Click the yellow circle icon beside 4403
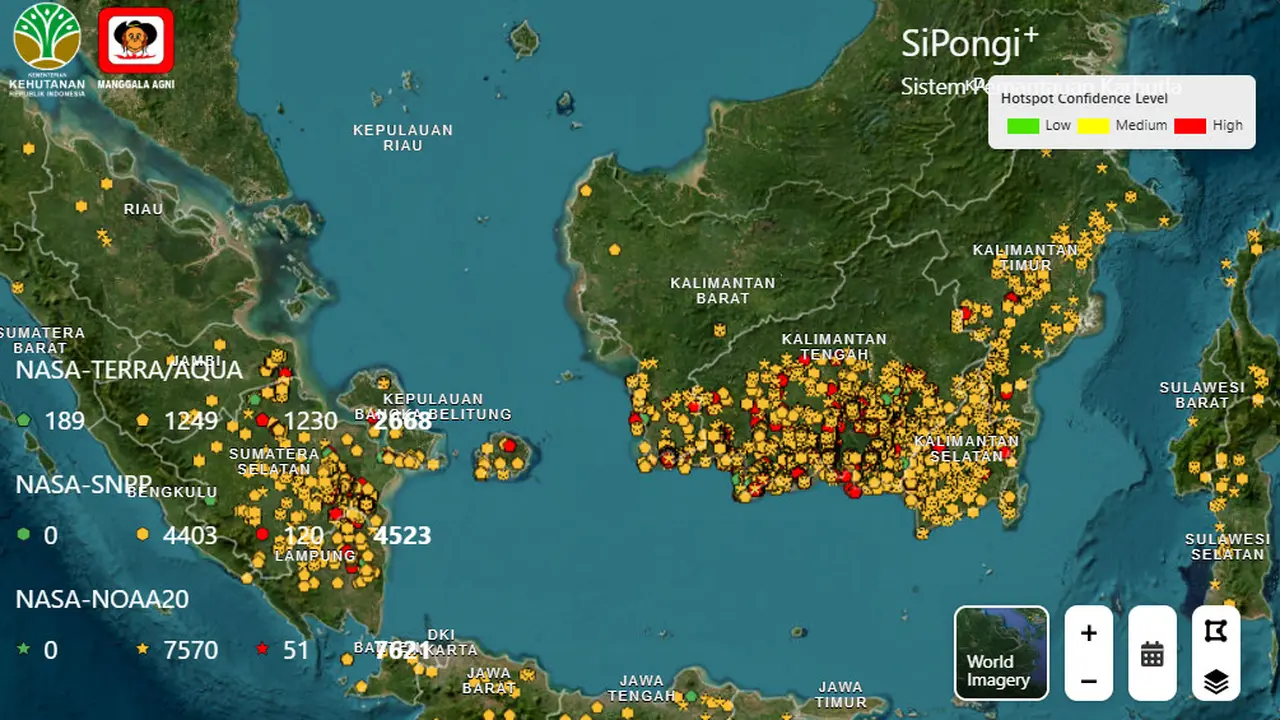1280x720 pixels. (142, 535)
